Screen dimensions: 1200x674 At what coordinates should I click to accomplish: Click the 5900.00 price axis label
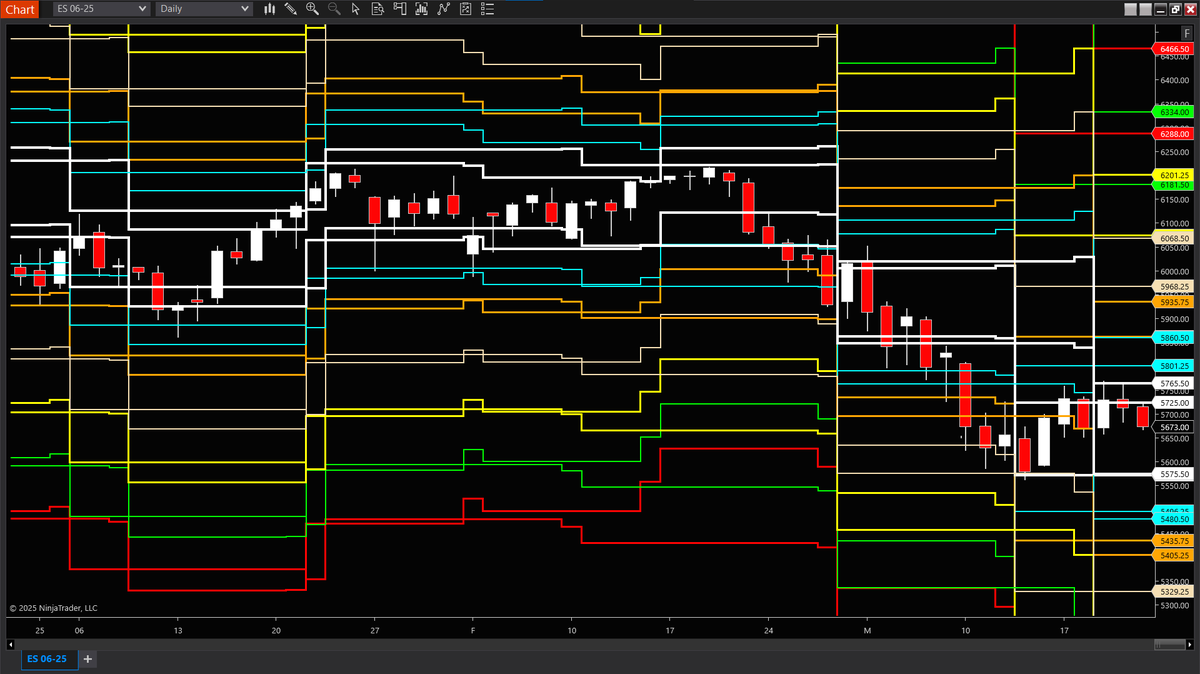[x=1175, y=319]
